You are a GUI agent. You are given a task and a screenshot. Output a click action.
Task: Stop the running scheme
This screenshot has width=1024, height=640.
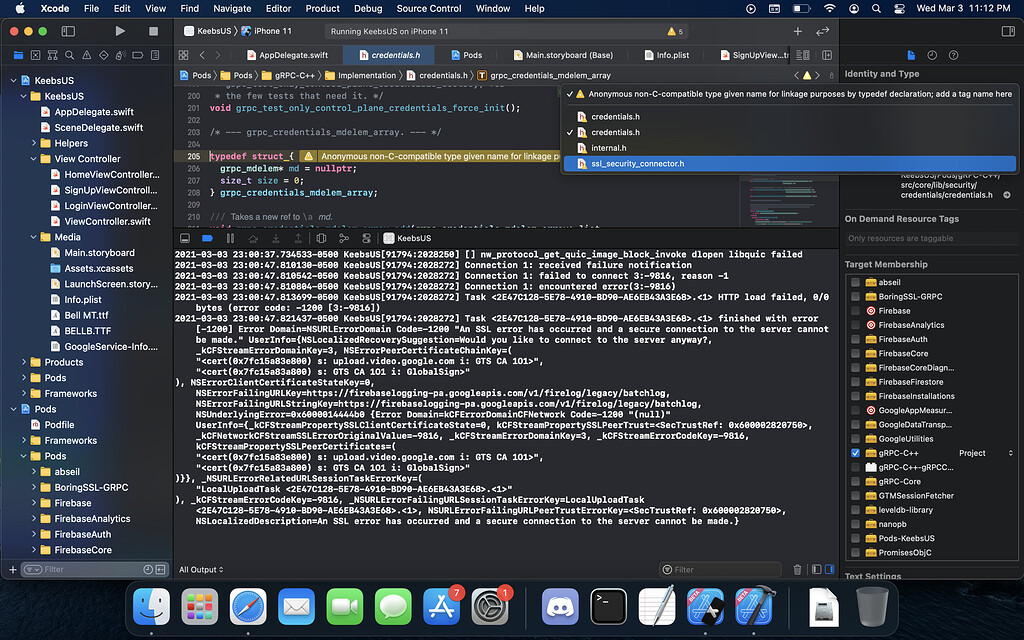(153, 31)
